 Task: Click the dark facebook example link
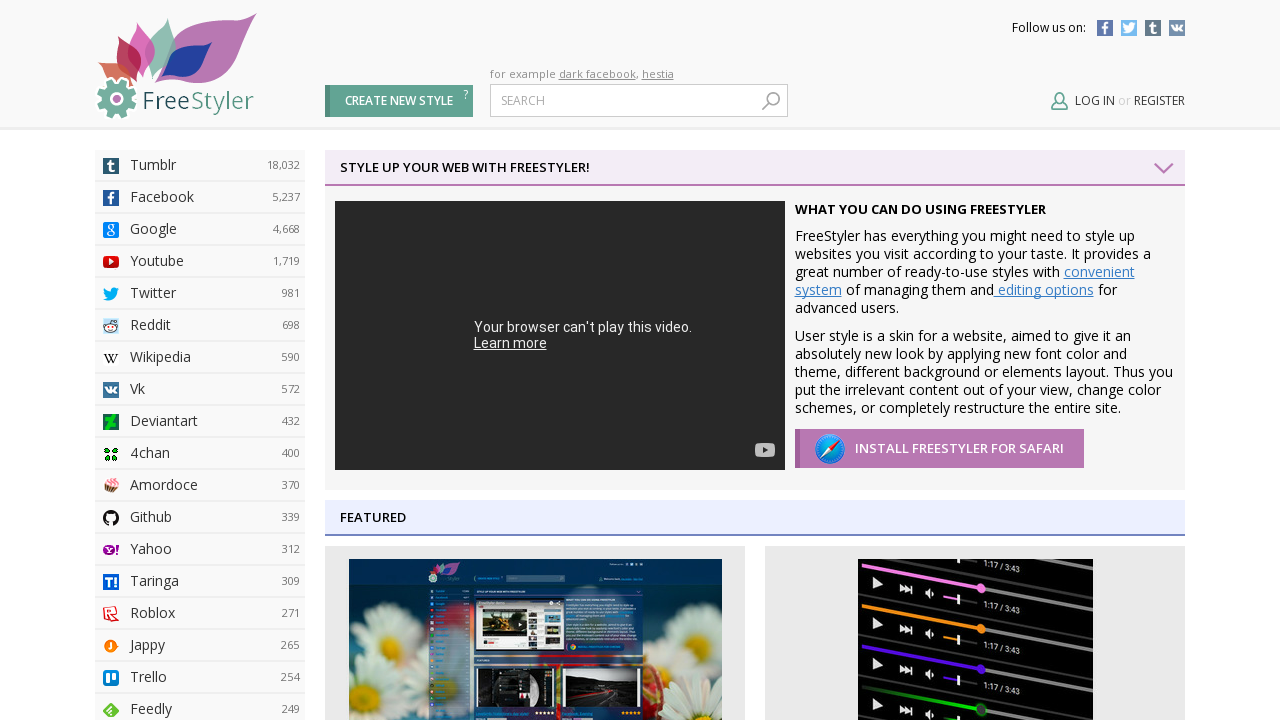pos(597,74)
